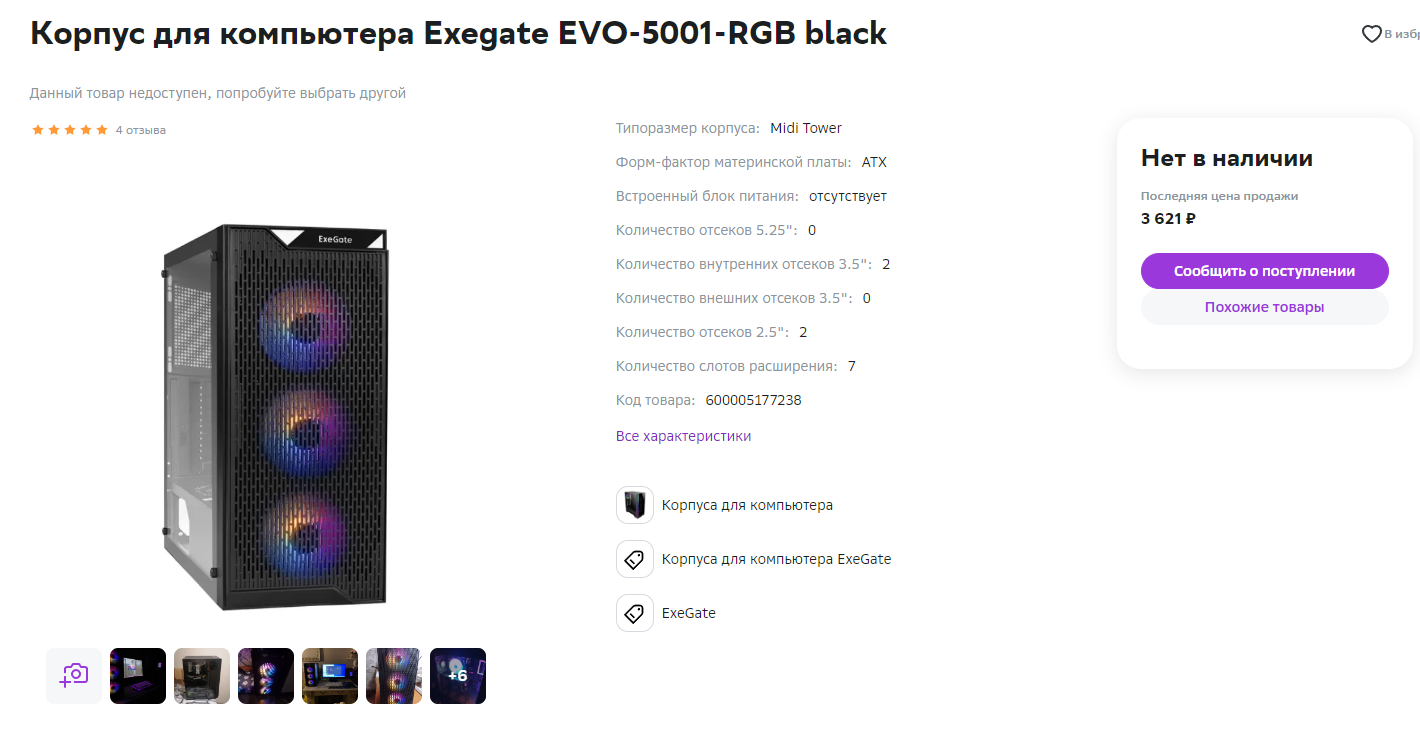Open the fifth review photo thumbnail
The width and height of the screenshot is (1420, 755).
click(394, 676)
